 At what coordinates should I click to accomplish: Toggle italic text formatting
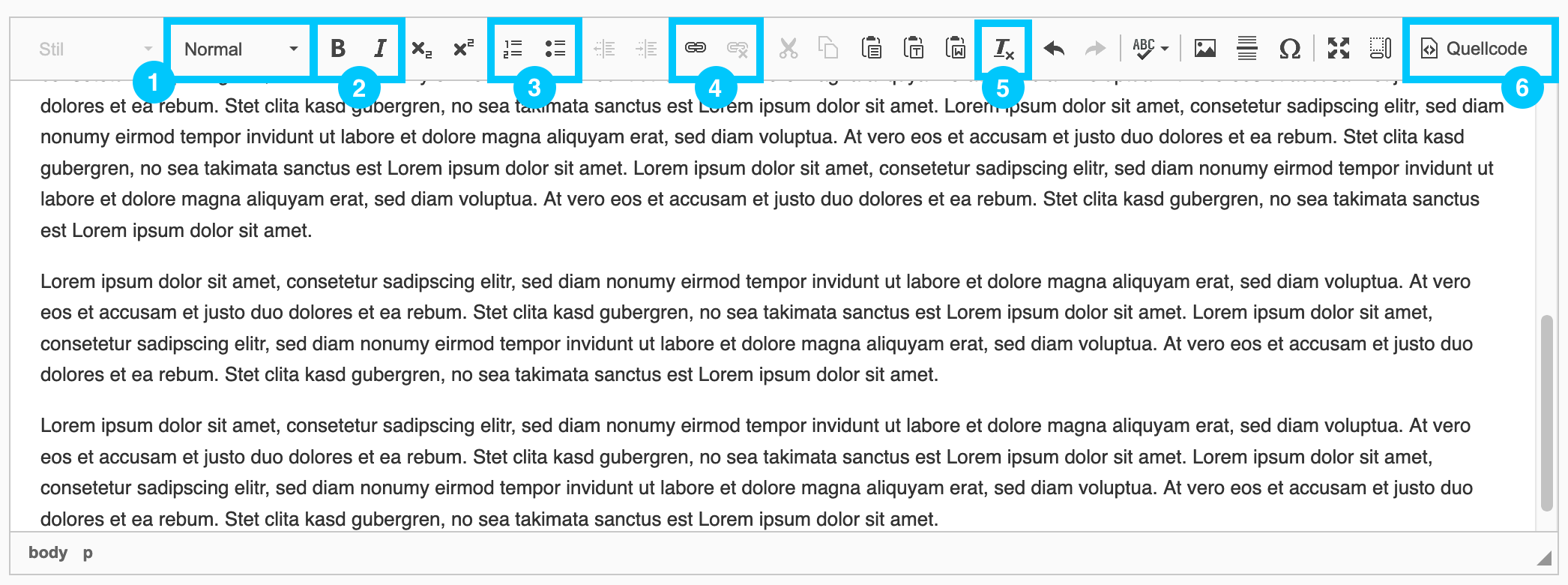tap(380, 49)
